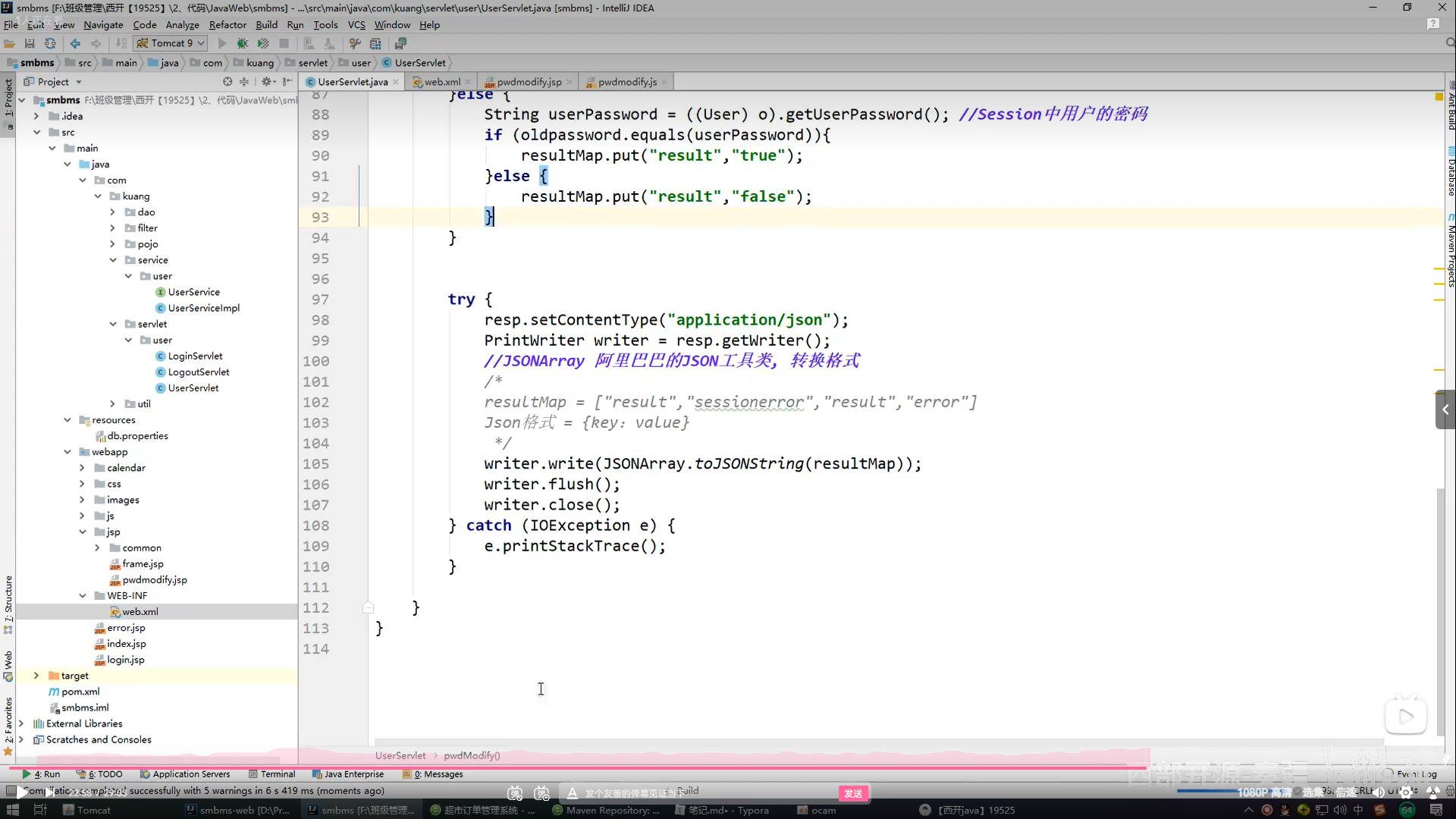Open Project panel settings gear
The image size is (1456, 819).
coord(266,81)
